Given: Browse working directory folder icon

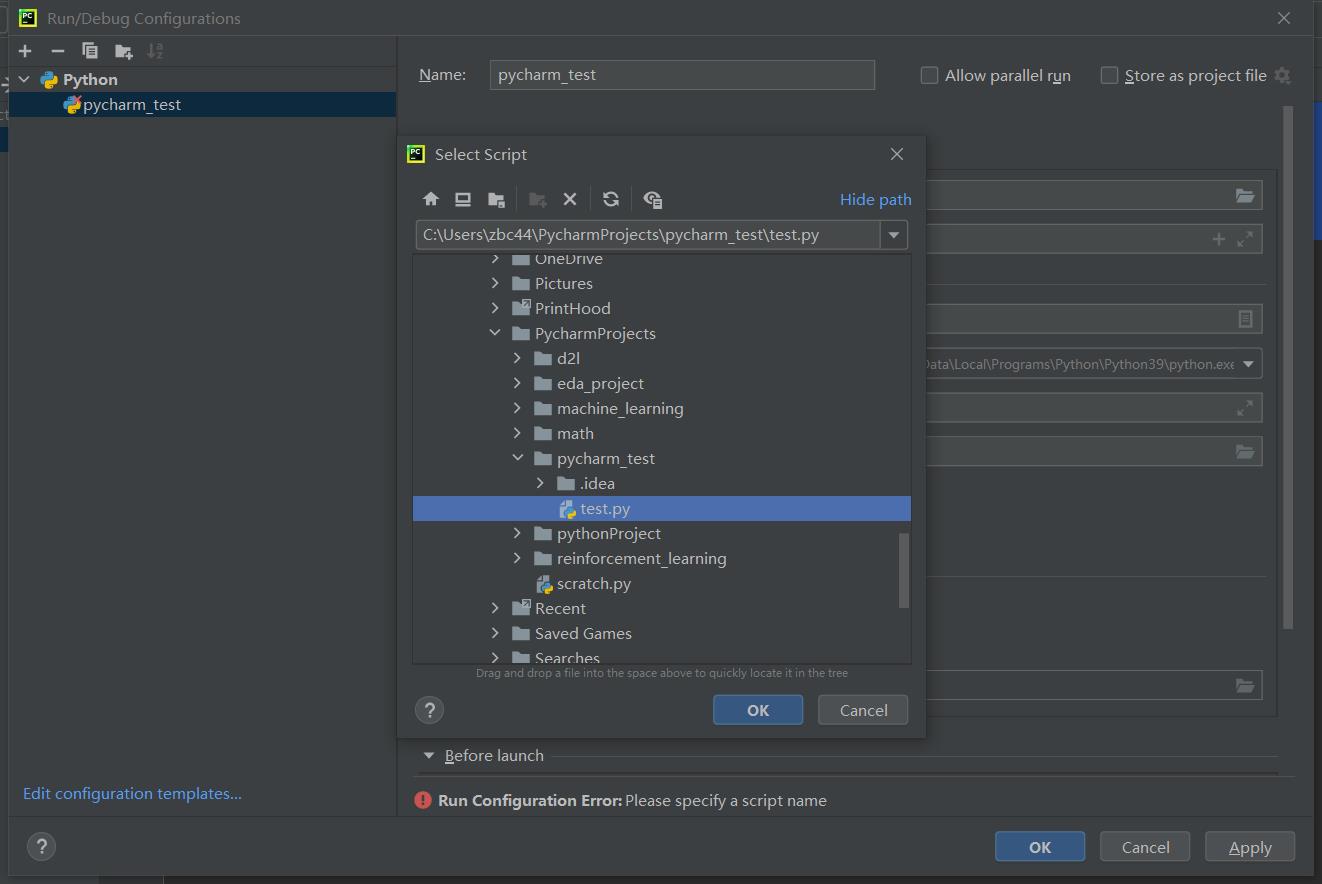Looking at the screenshot, I should [1245, 451].
